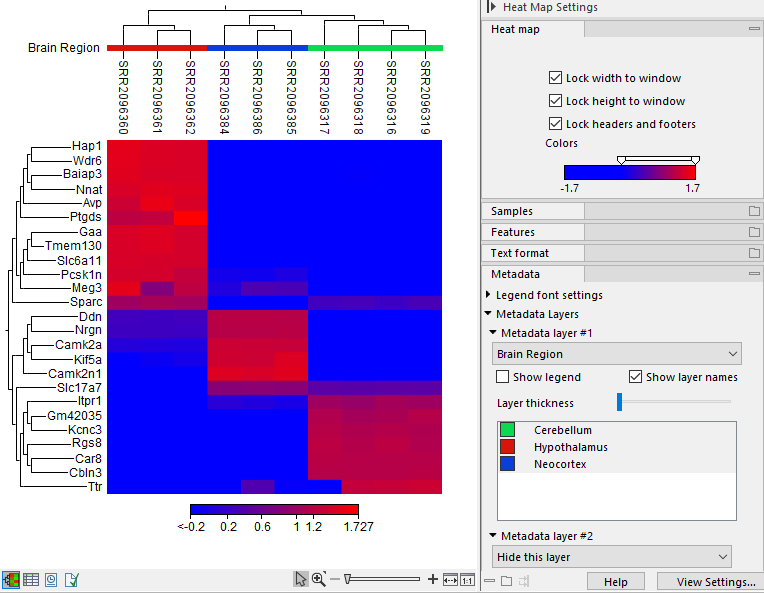This screenshot has width=764, height=593.
Task: Activate the zoom magnifier tool
Action: point(319,579)
